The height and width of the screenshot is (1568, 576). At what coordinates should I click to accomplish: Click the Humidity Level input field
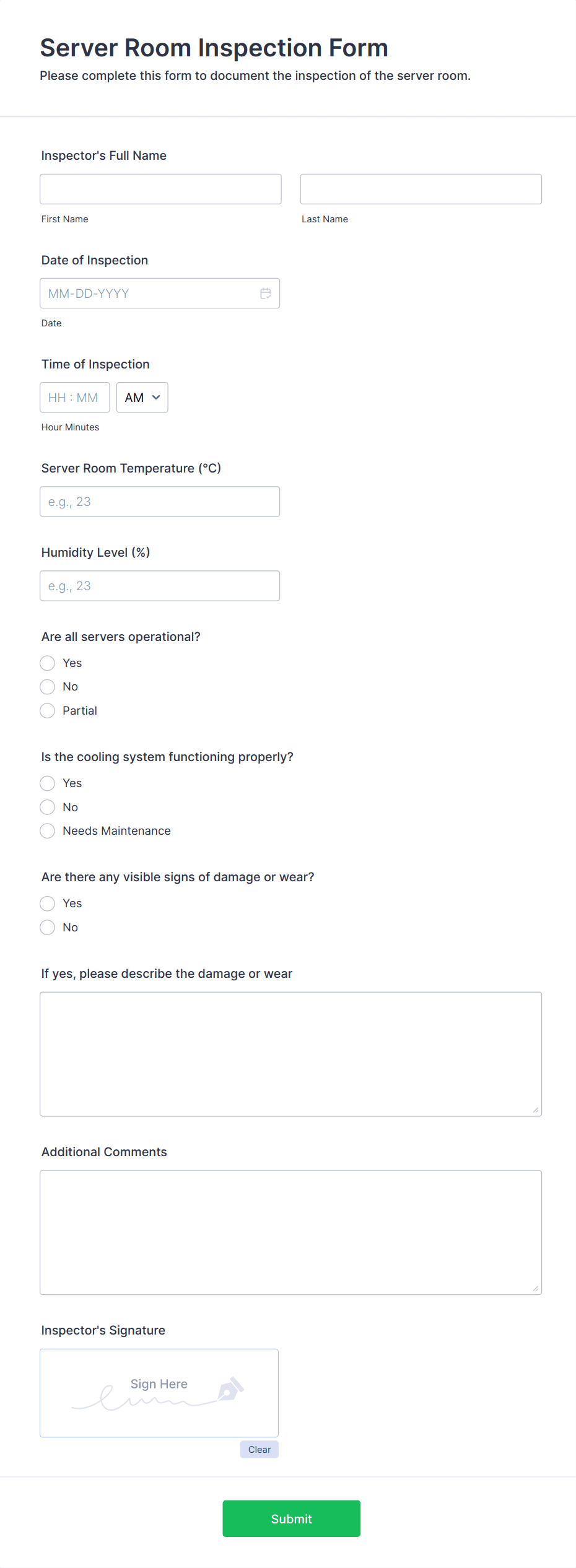coord(160,586)
